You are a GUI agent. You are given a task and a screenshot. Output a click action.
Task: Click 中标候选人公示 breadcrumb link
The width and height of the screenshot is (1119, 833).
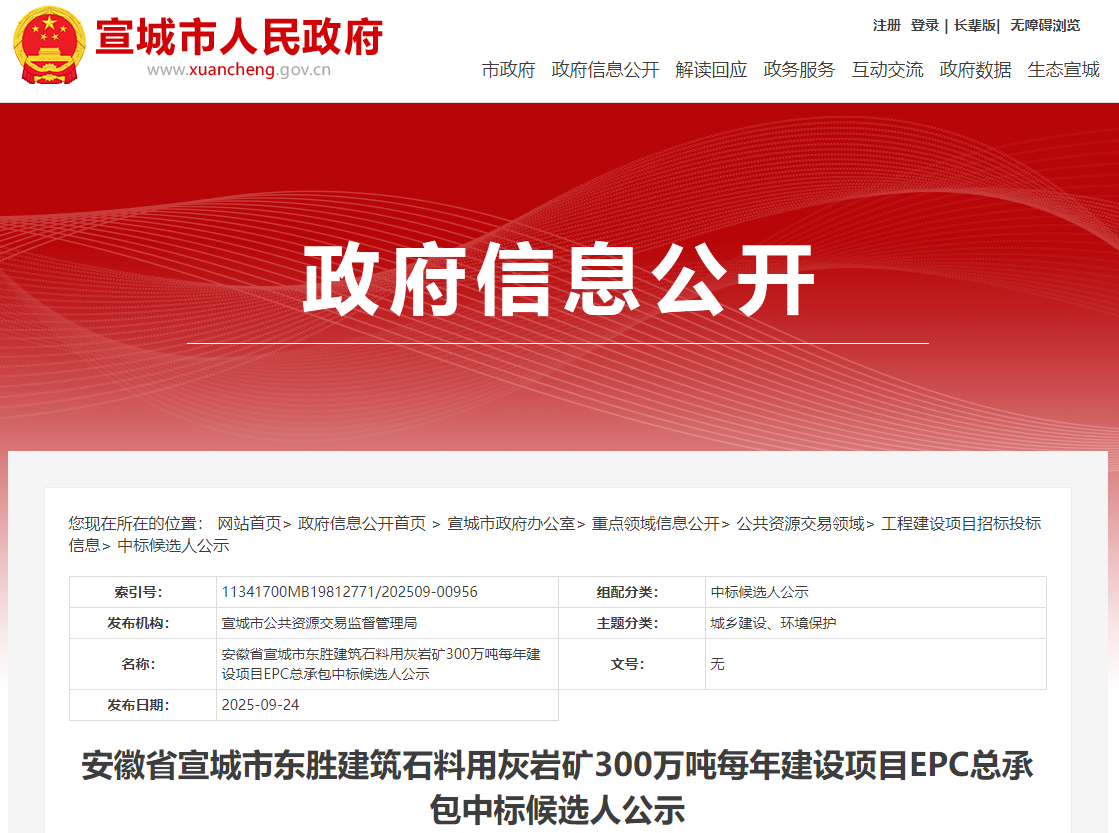174,545
